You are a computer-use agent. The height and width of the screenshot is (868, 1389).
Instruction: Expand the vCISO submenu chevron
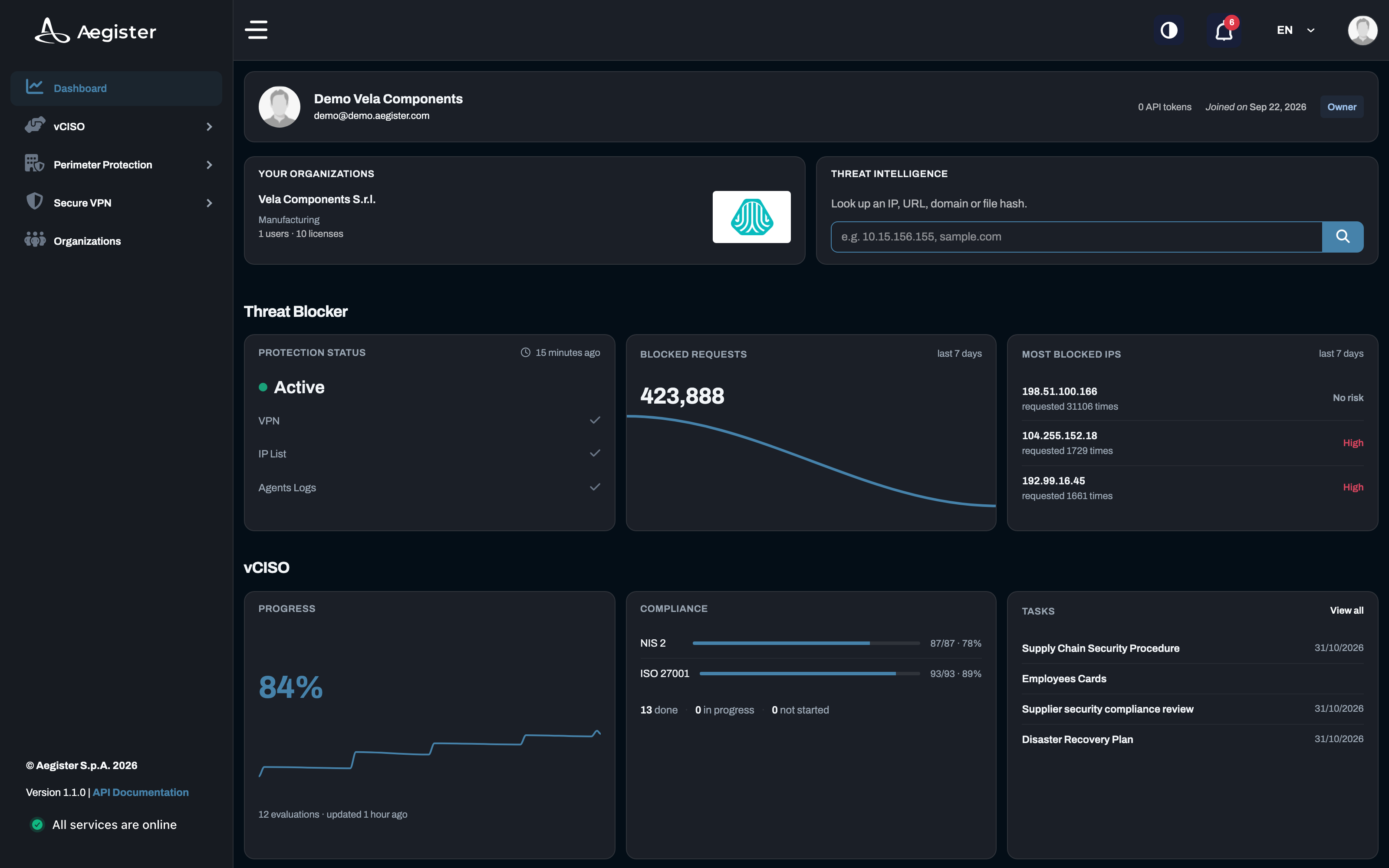click(209, 126)
